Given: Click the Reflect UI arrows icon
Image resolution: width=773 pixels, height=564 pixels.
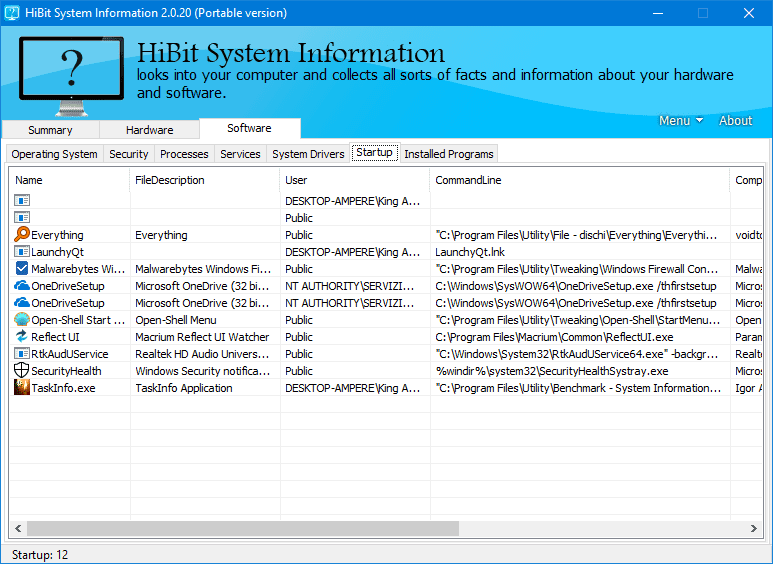Looking at the screenshot, I should [x=22, y=337].
